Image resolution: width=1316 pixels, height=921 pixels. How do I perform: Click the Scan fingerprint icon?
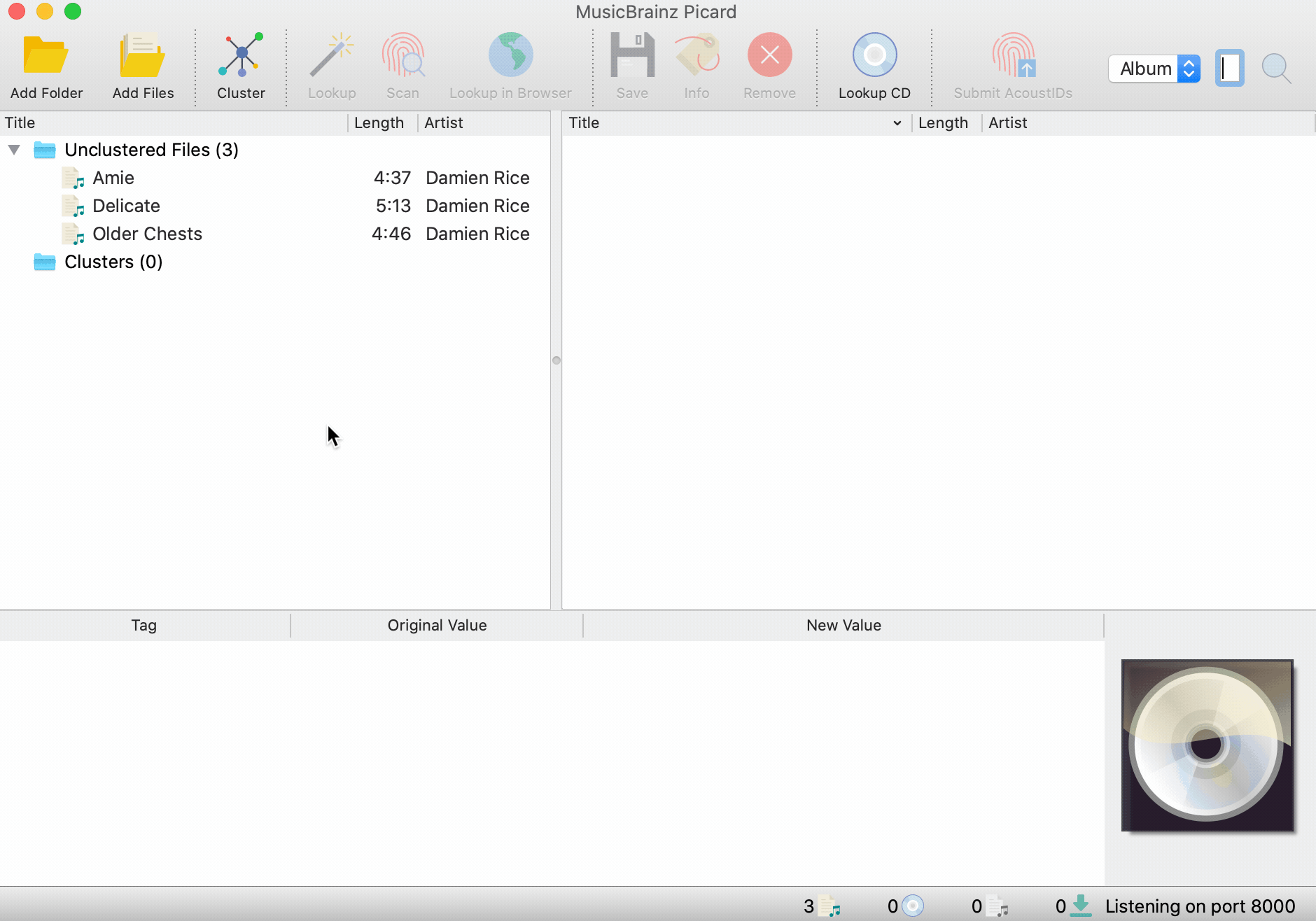pyautogui.click(x=402, y=56)
